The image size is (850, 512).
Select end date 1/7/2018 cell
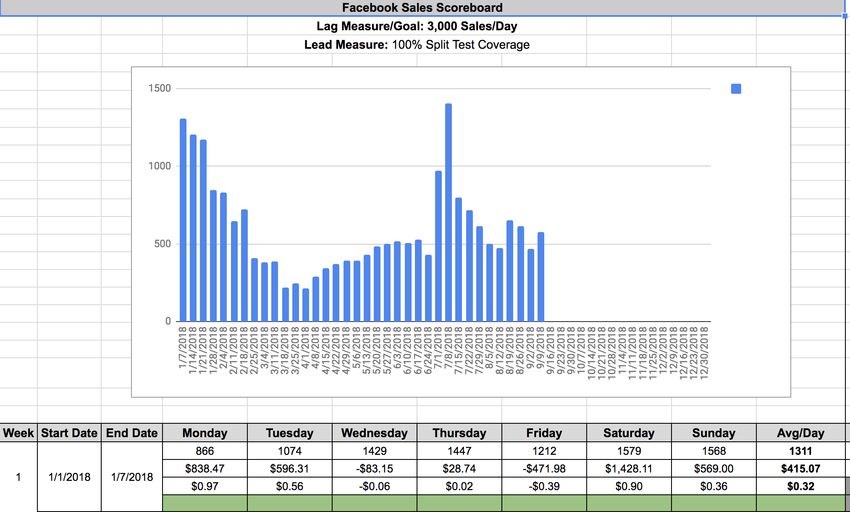[x=132, y=477]
